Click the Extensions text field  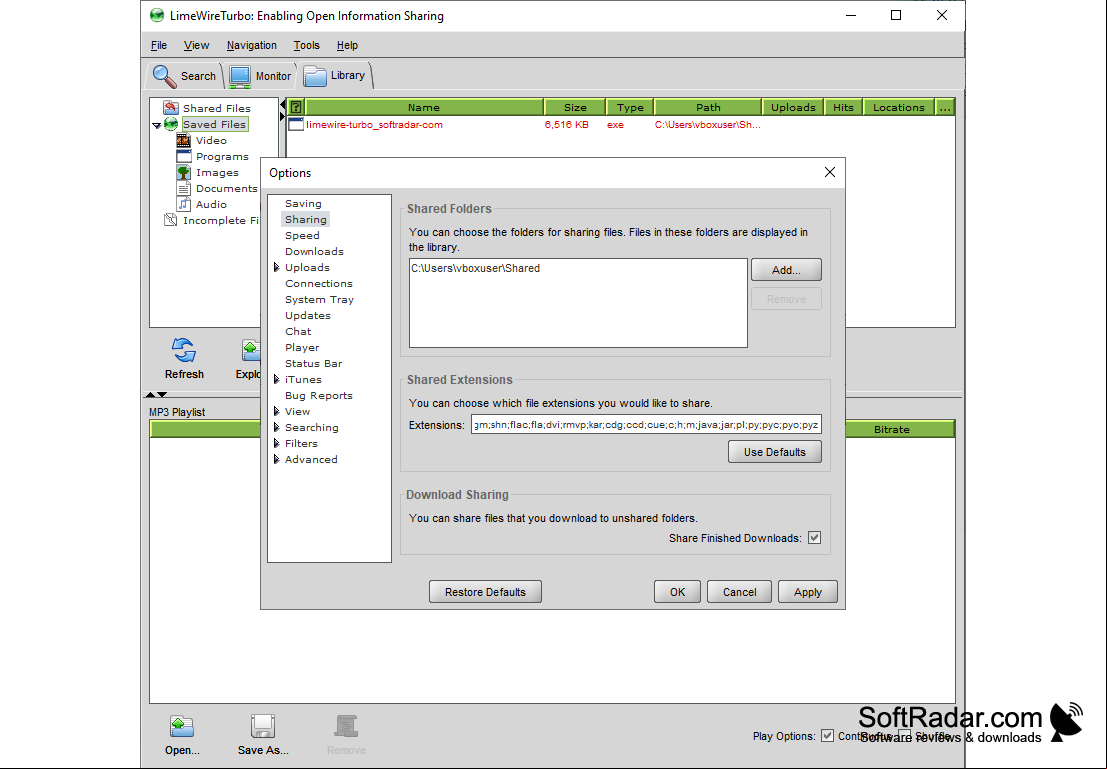pos(646,424)
